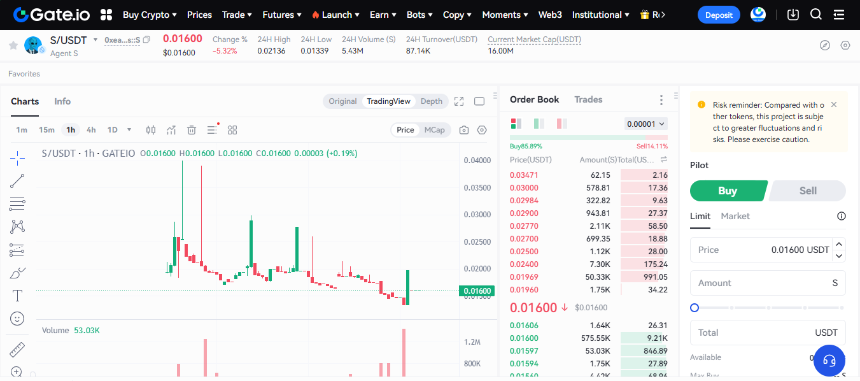Switch chart to Depth mode

pyautogui.click(x=431, y=101)
